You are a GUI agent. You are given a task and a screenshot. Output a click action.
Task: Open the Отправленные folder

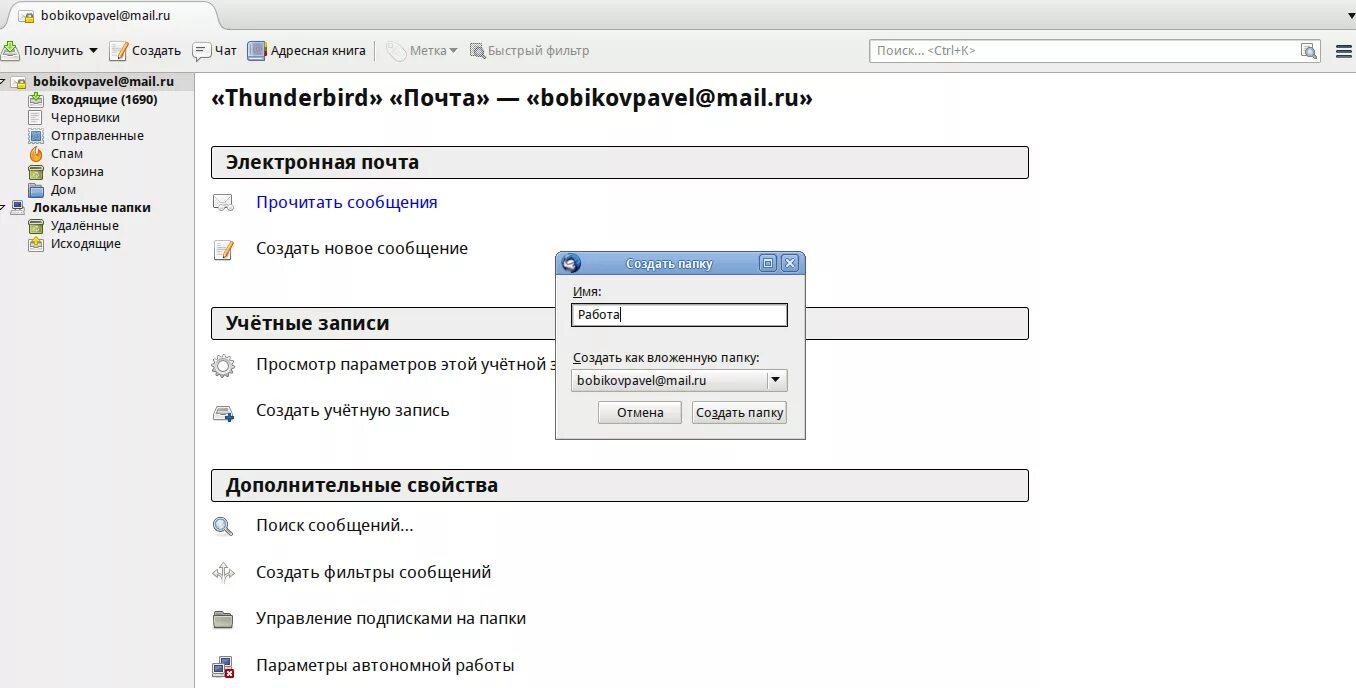click(97, 136)
